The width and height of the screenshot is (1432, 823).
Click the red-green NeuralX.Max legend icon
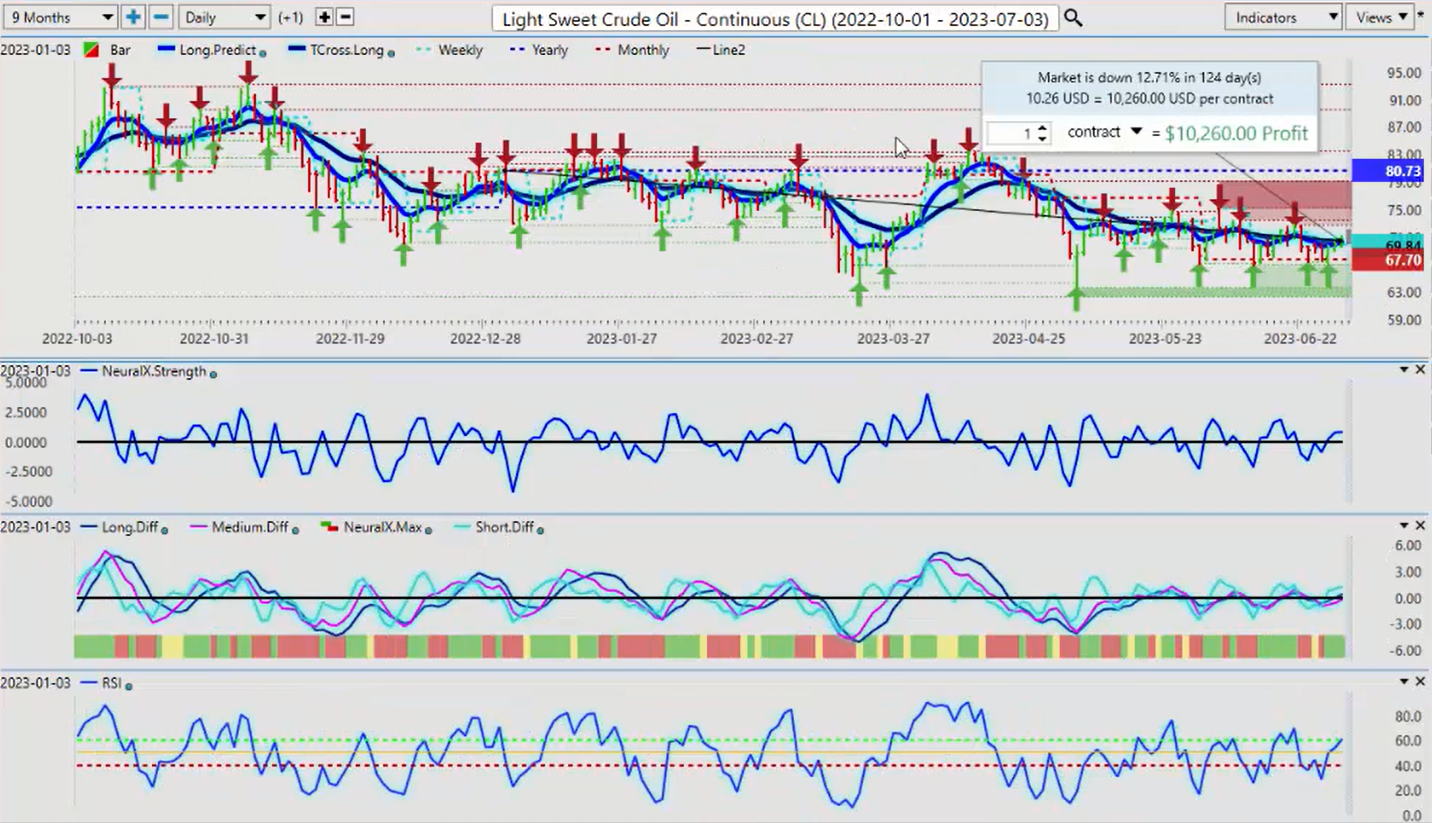pos(329,527)
